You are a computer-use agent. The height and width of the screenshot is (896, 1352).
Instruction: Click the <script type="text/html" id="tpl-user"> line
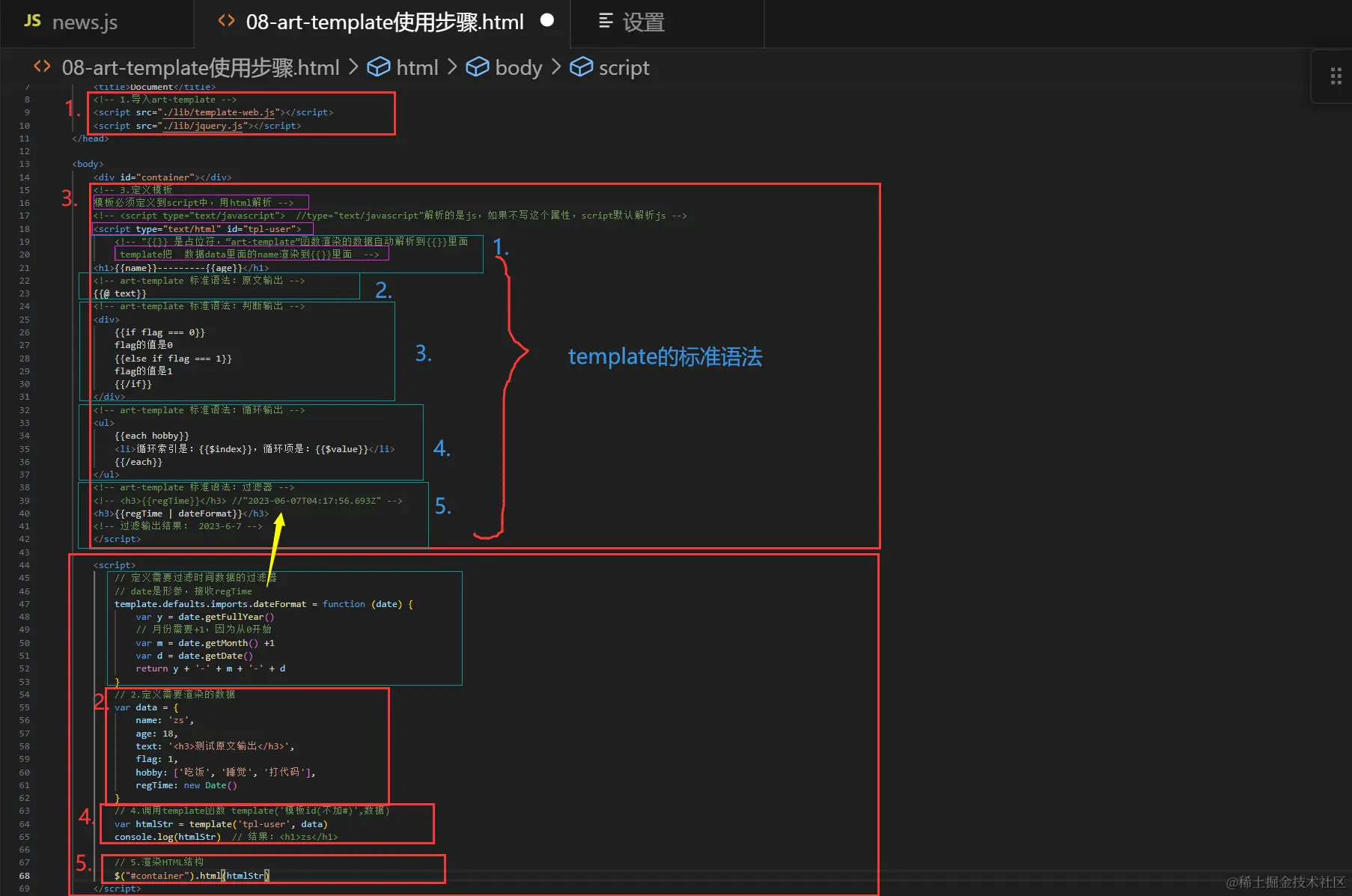[198, 229]
